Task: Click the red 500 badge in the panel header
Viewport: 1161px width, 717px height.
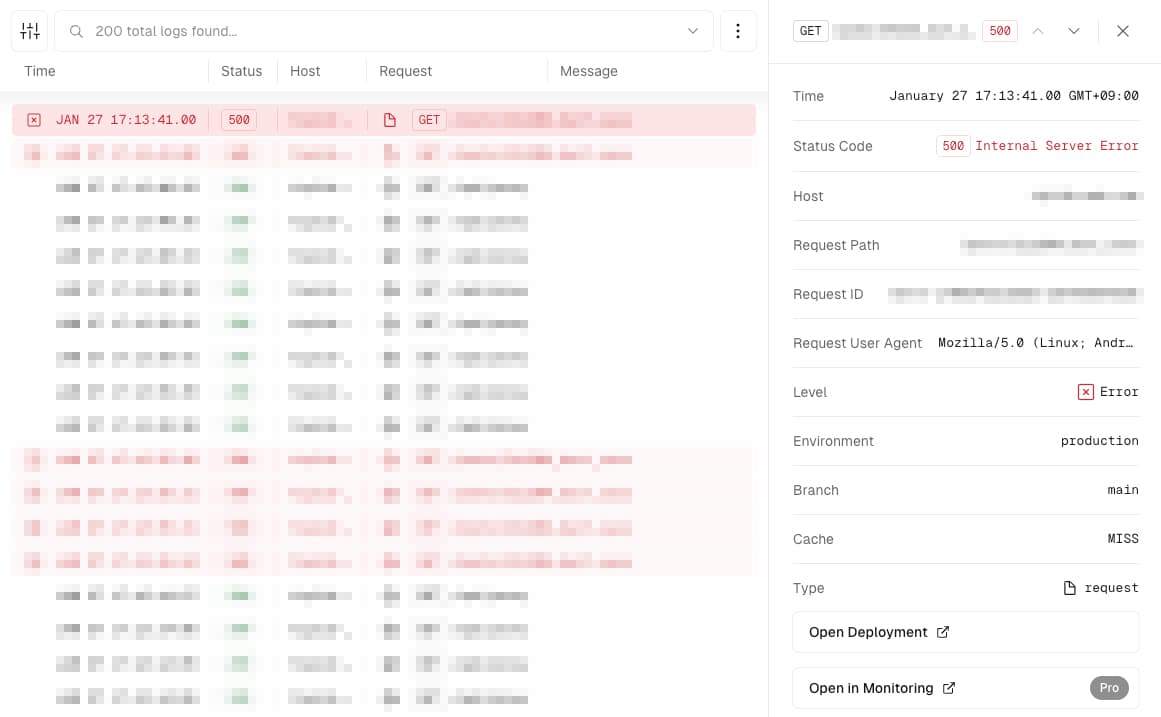Action: tap(1000, 31)
